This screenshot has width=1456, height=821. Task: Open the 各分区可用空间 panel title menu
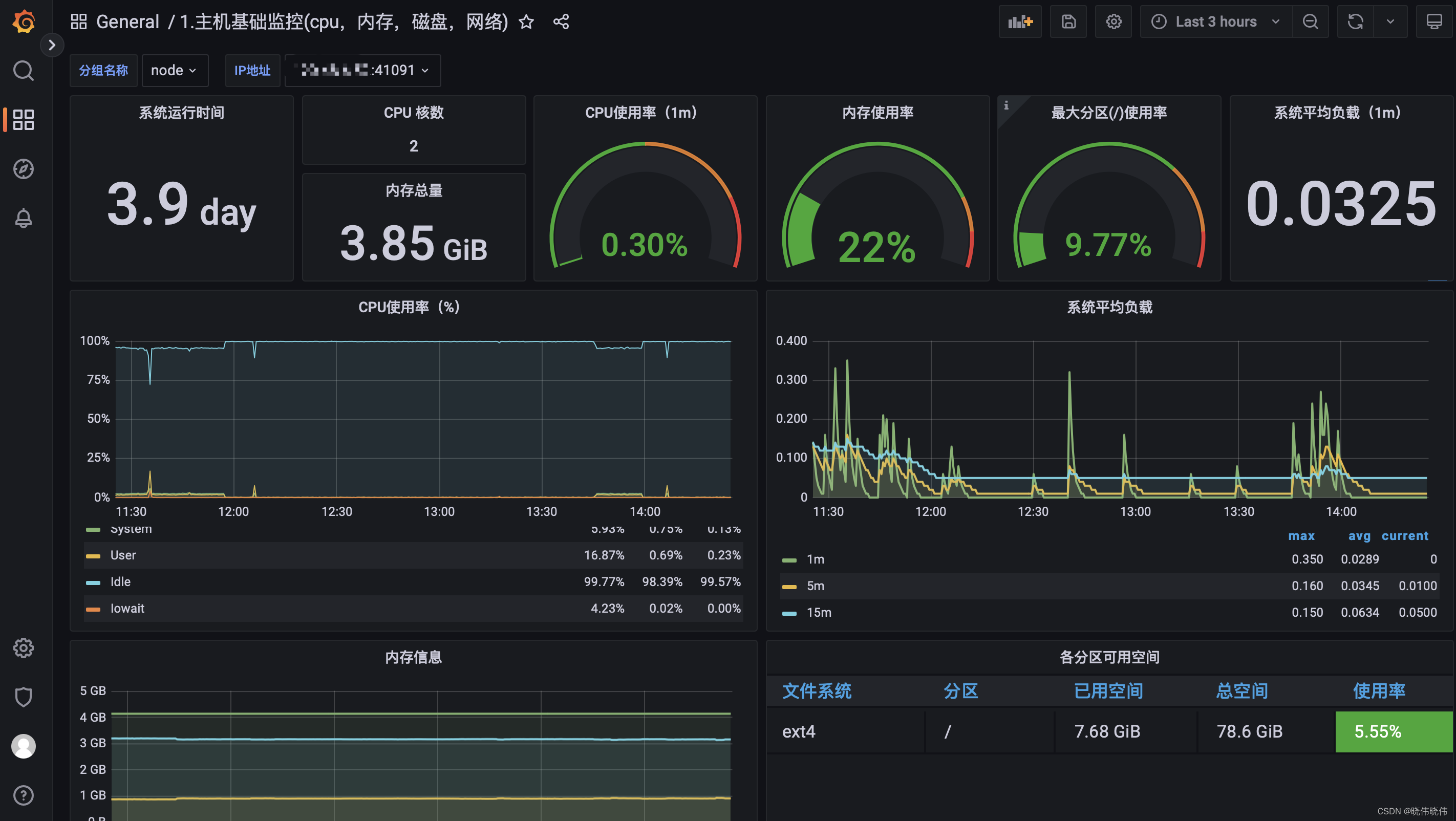(1109, 657)
